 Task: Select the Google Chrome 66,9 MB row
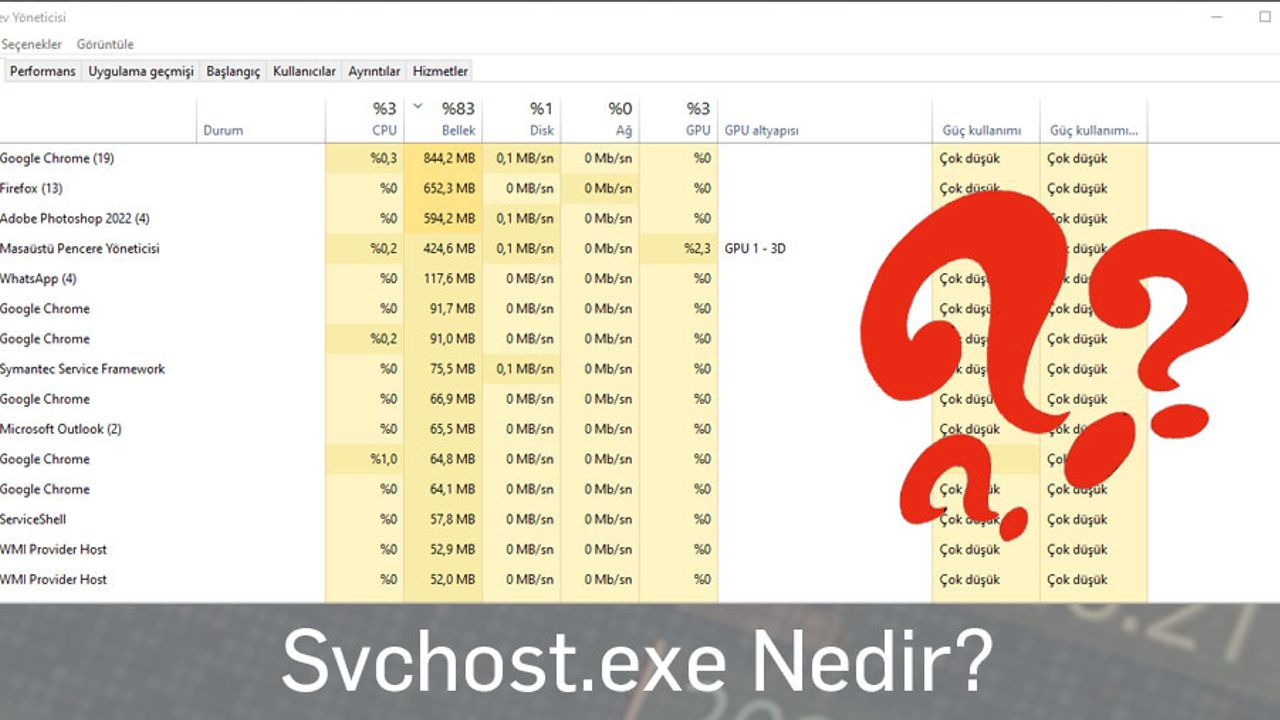pyautogui.click(x=574, y=398)
